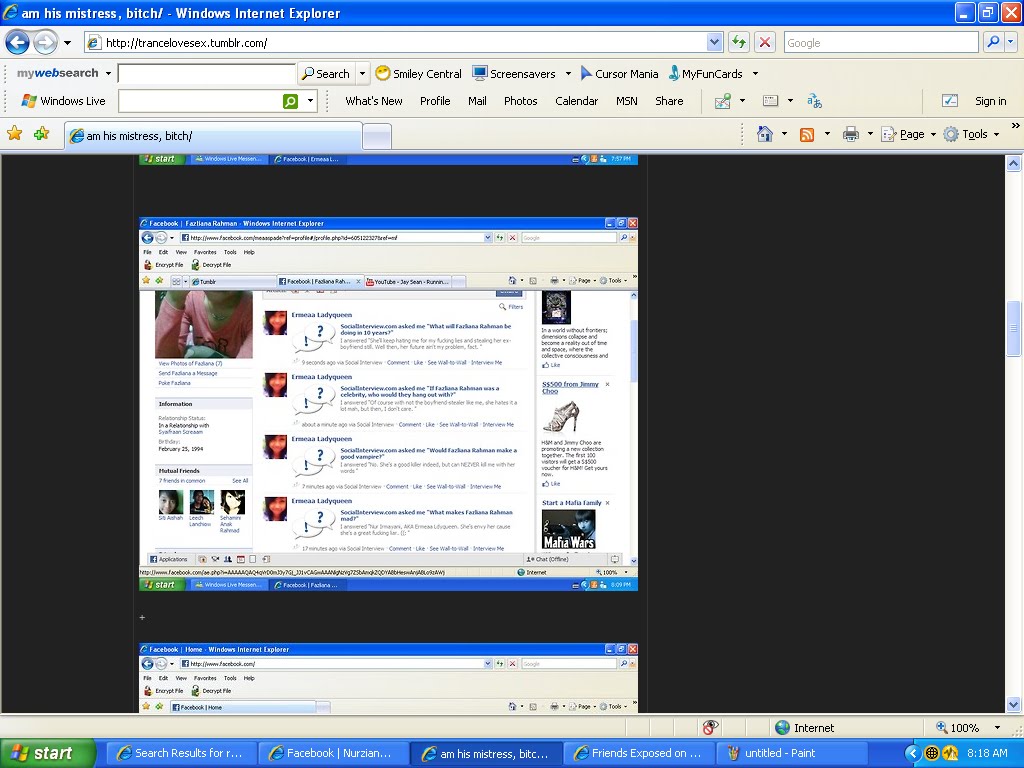Image resolution: width=1024 pixels, height=768 pixels.
Task: Switch to 'Friends Exposed on ...' taskbar window
Action: pyautogui.click(x=639, y=754)
